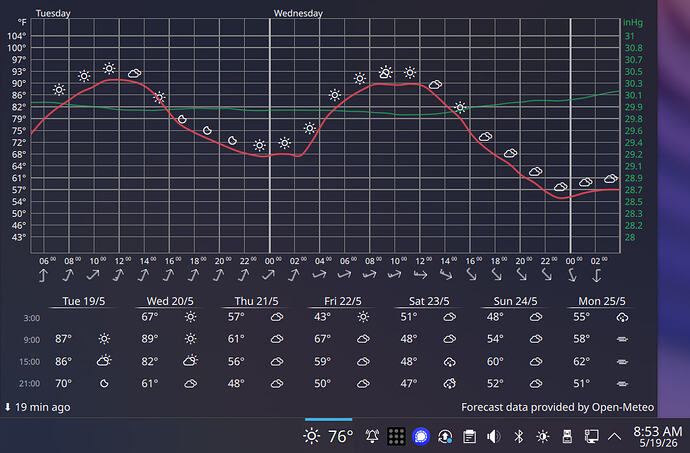Click the Open-Meteo forecast data credit

[x=558, y=407]
